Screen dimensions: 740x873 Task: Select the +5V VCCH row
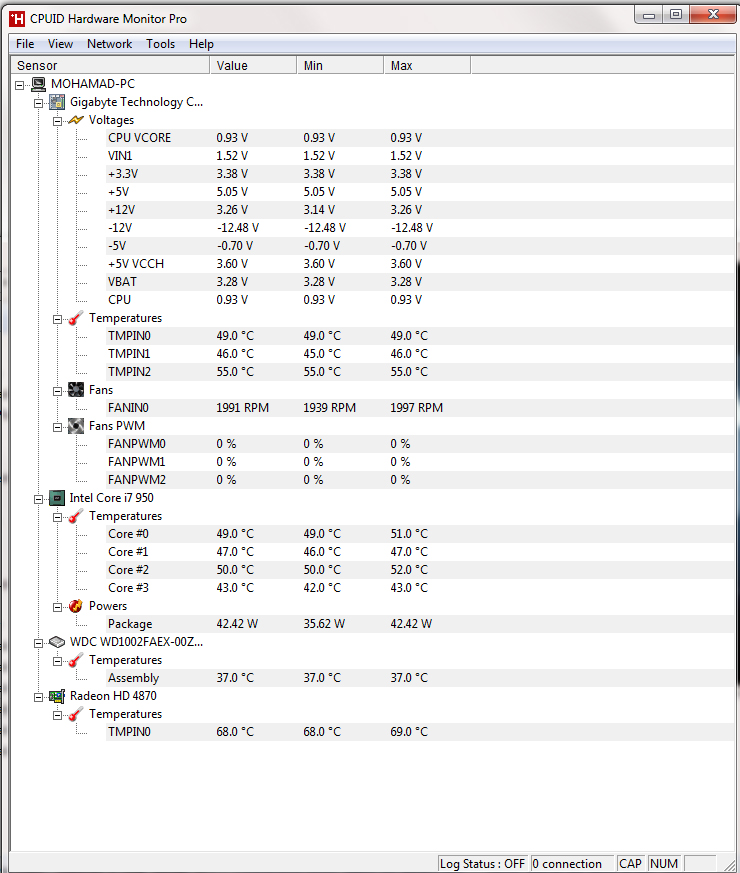(x=420, y=264)
